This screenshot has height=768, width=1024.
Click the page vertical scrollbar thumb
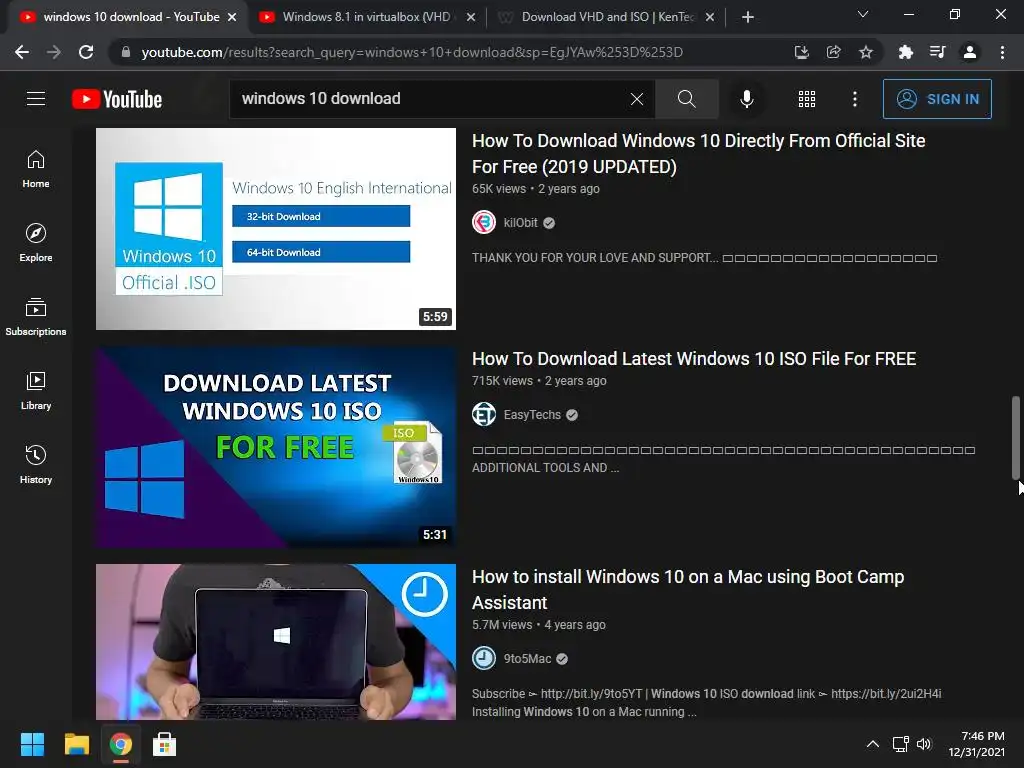click(1016, 438)
